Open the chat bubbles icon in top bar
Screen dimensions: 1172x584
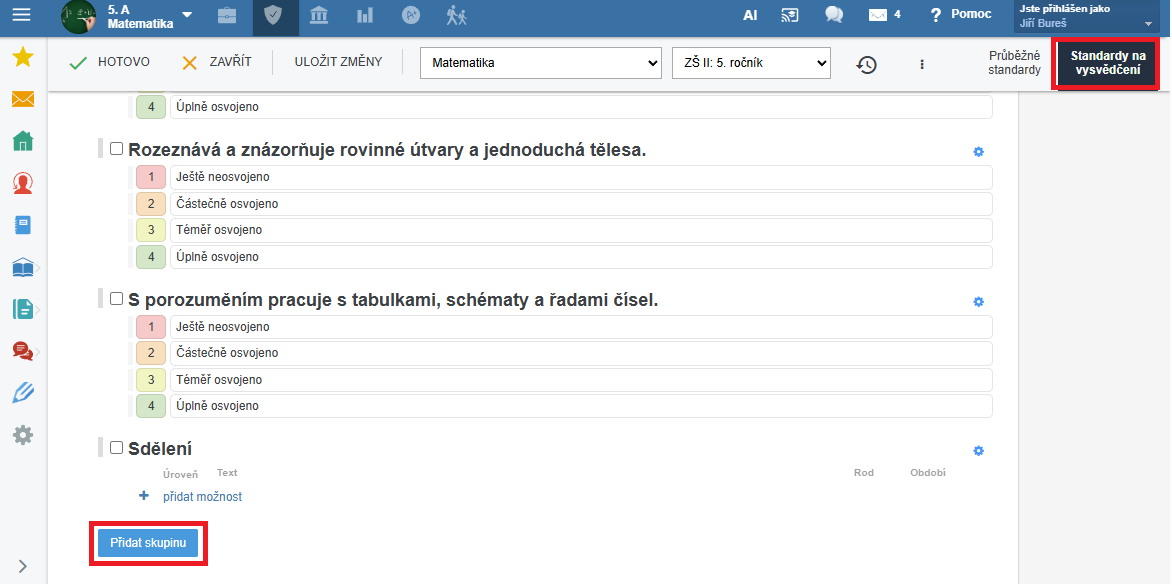(833, 15)
